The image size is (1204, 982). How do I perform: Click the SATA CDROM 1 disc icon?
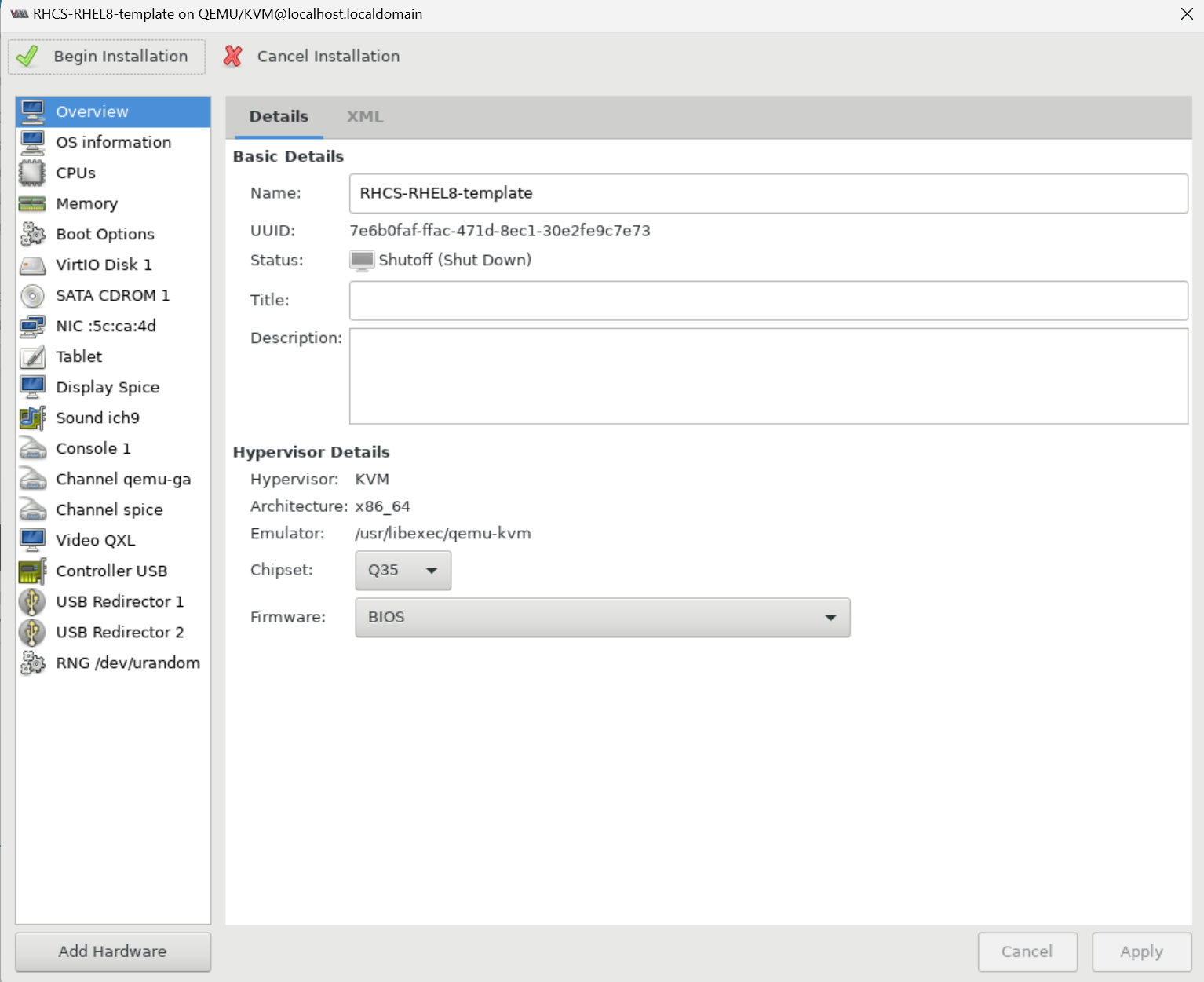tap(33, 295)
